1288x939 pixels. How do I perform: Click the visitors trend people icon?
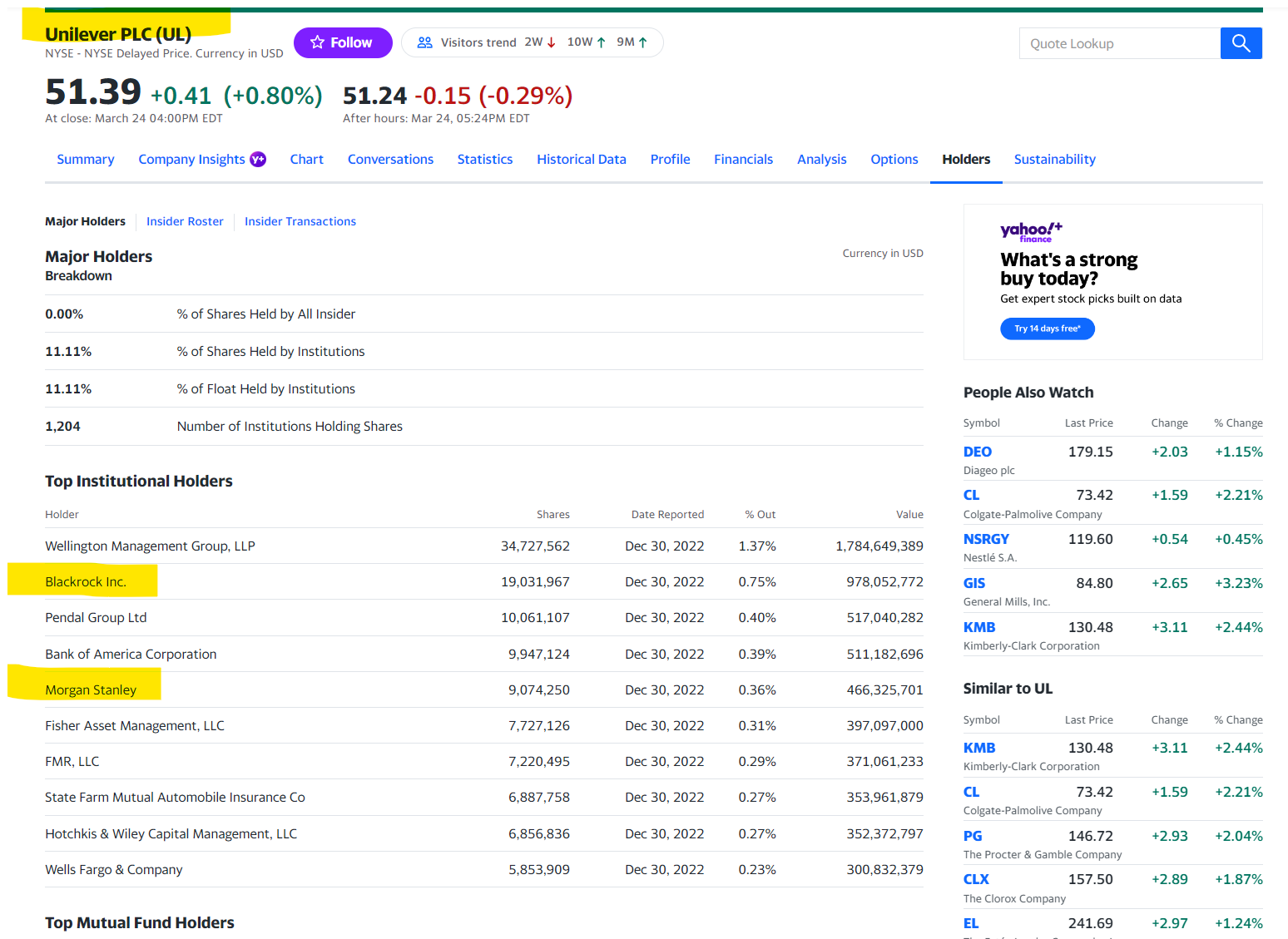click(424, 42)
